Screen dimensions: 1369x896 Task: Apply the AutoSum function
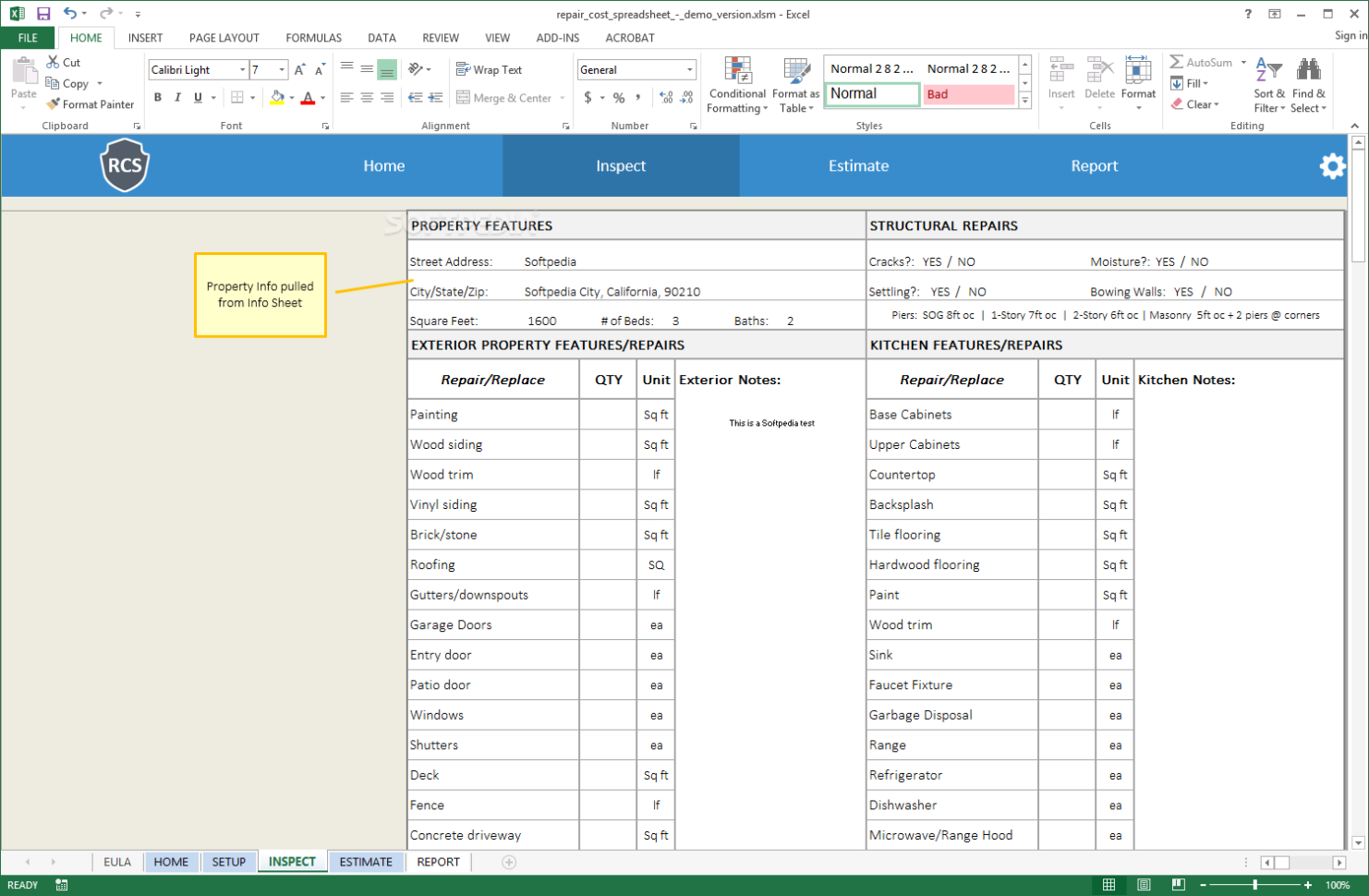coord(1202,62)
